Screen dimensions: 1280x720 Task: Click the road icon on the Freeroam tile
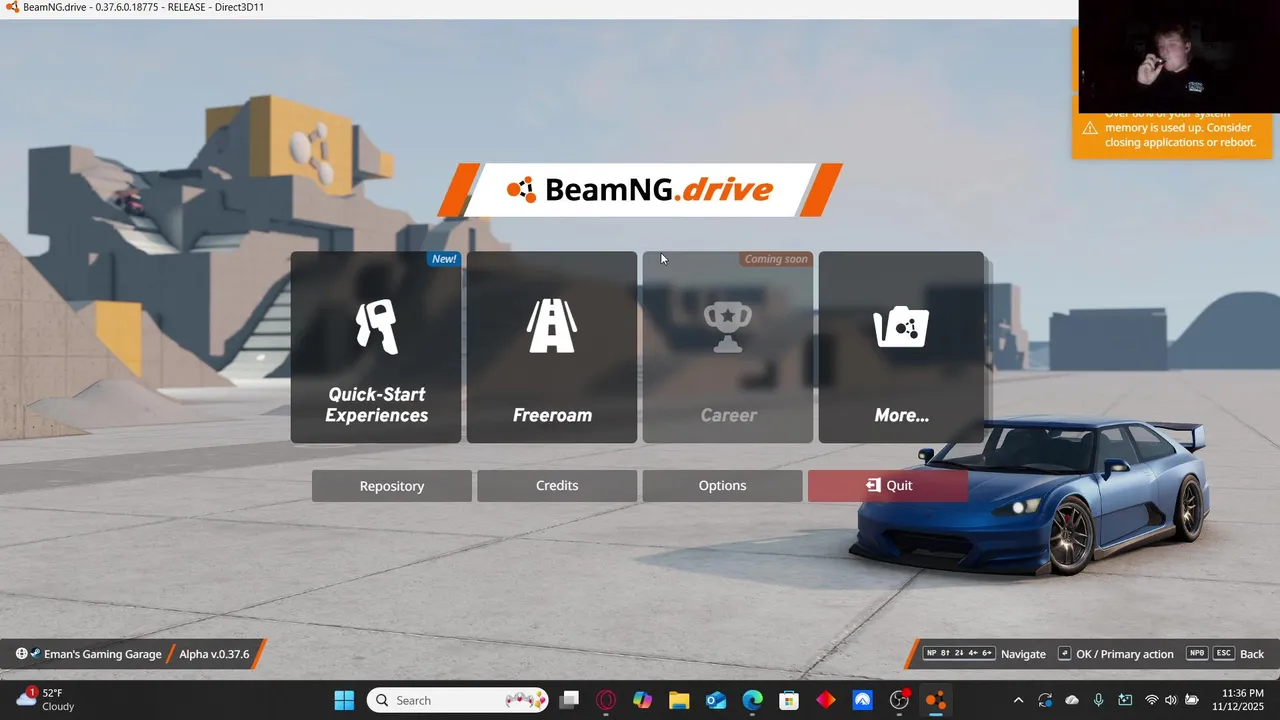click(x=552, y=326)
